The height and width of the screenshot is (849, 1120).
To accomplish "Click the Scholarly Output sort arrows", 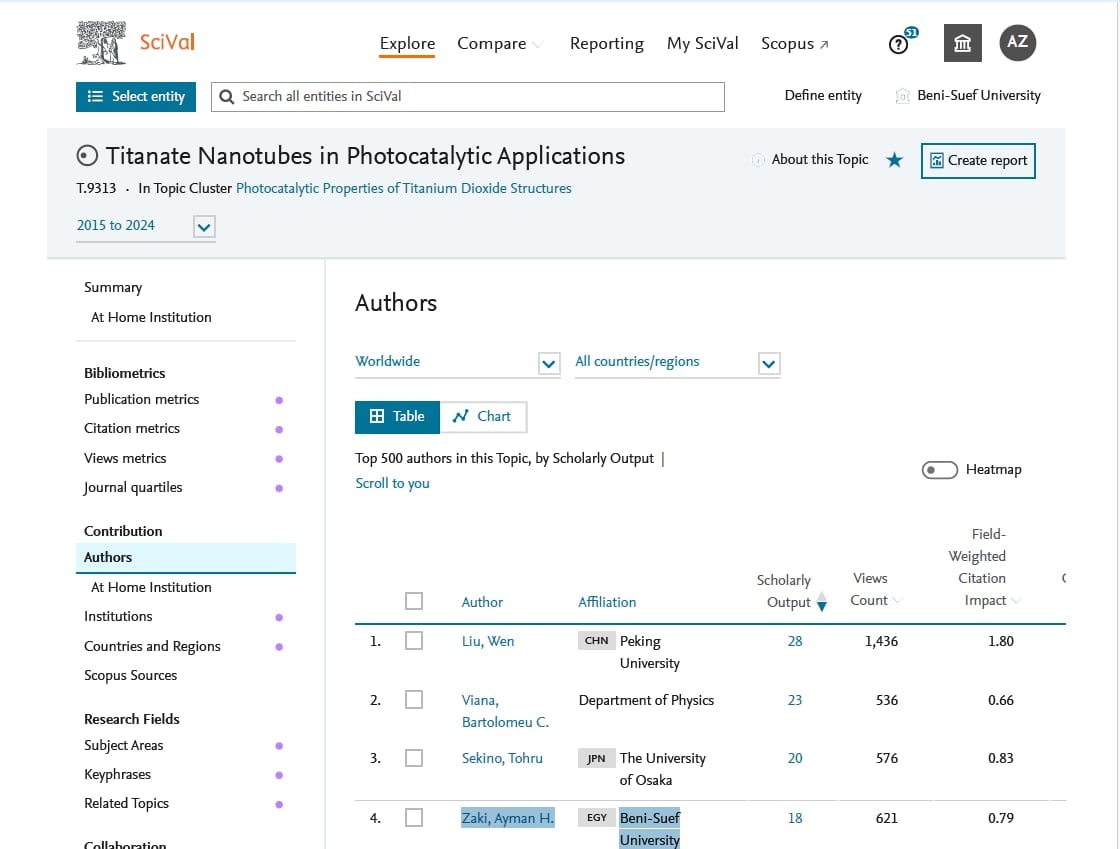I will pos(821,601).
